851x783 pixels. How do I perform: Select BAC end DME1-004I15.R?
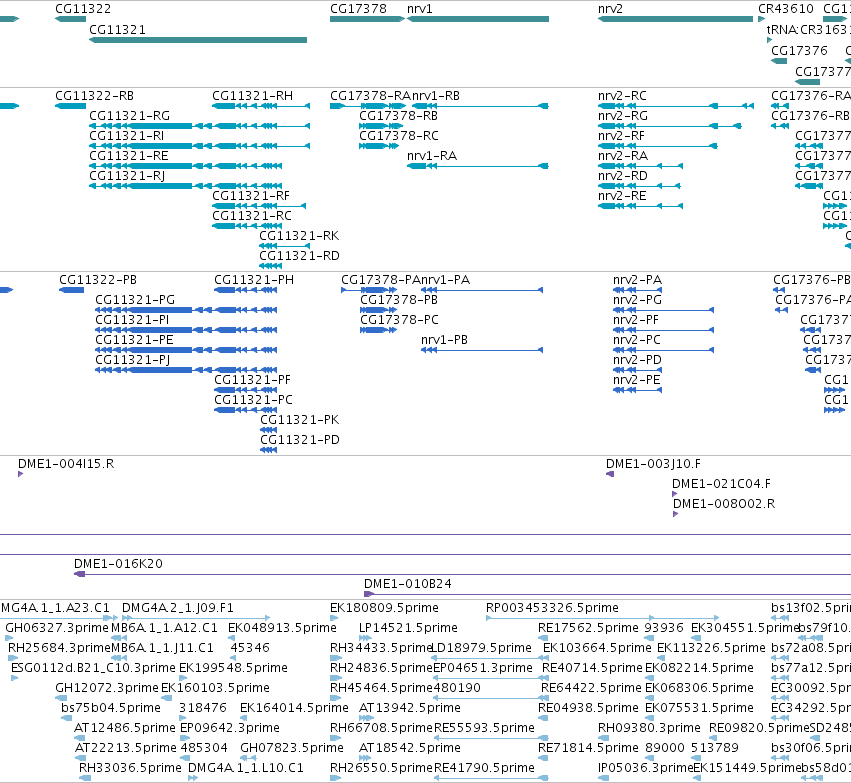coord(66,463)
